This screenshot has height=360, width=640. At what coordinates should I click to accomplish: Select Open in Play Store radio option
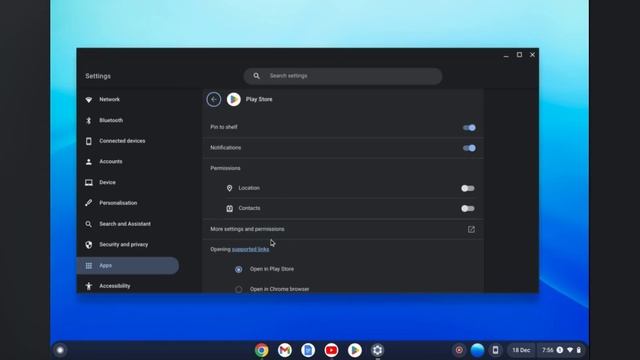[x=238, y=269]
